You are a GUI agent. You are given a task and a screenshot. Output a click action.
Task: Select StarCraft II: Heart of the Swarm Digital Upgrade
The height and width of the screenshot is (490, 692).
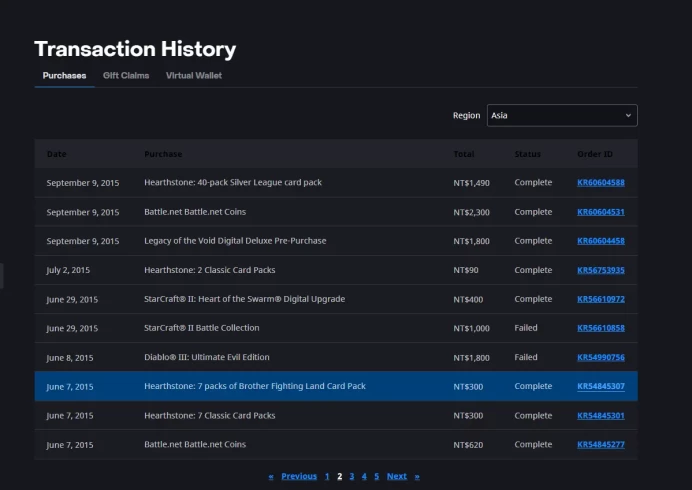[244, 299]
